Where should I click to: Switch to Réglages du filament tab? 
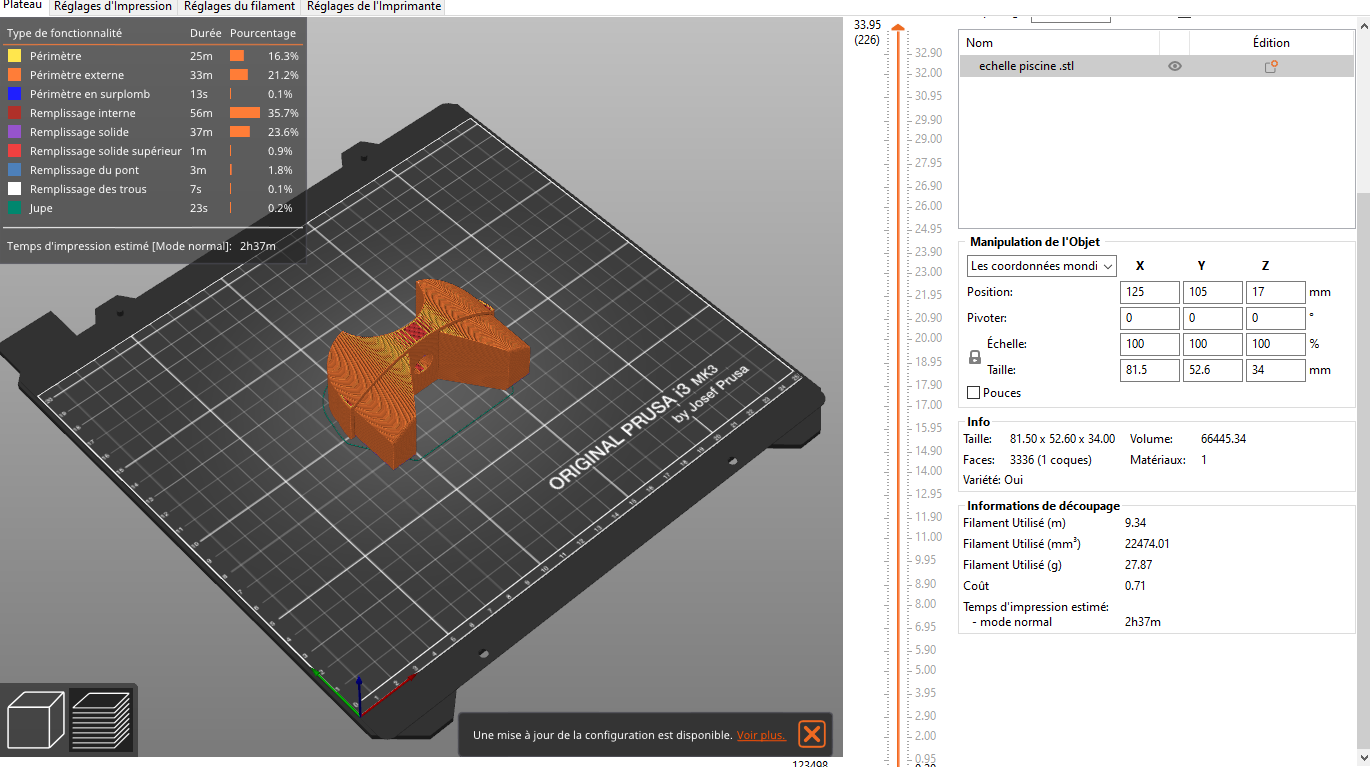pyautogui.click(x=240, y=6)
